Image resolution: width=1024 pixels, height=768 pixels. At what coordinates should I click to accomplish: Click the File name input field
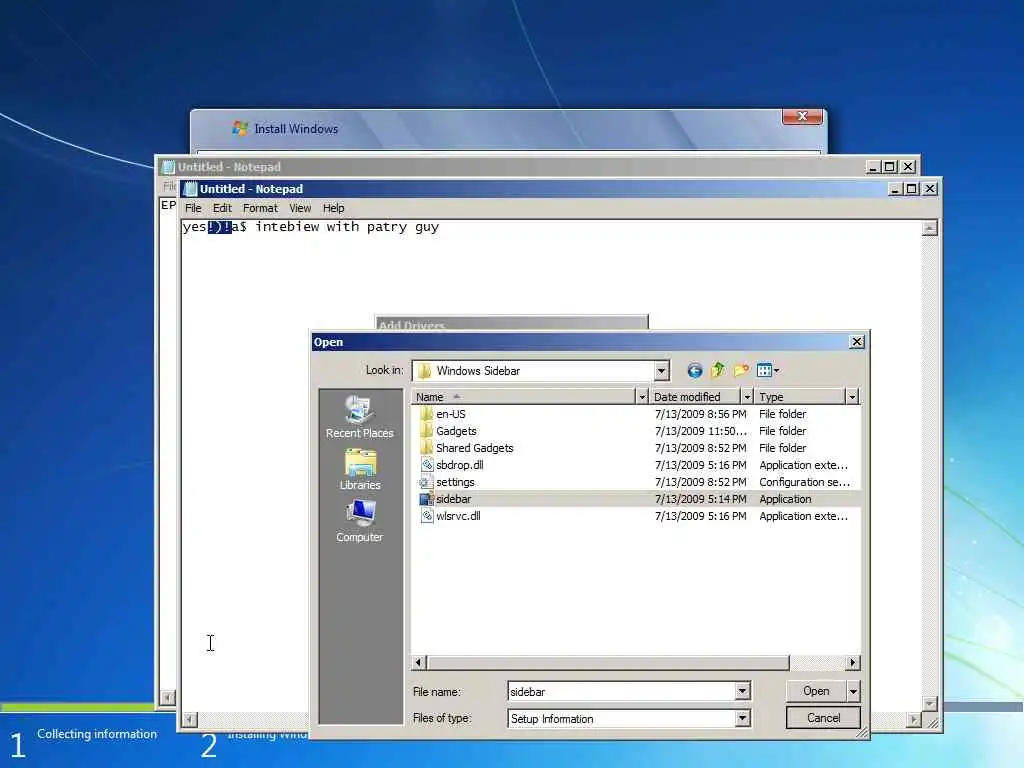pyautogui.click(x=622, y=692)
